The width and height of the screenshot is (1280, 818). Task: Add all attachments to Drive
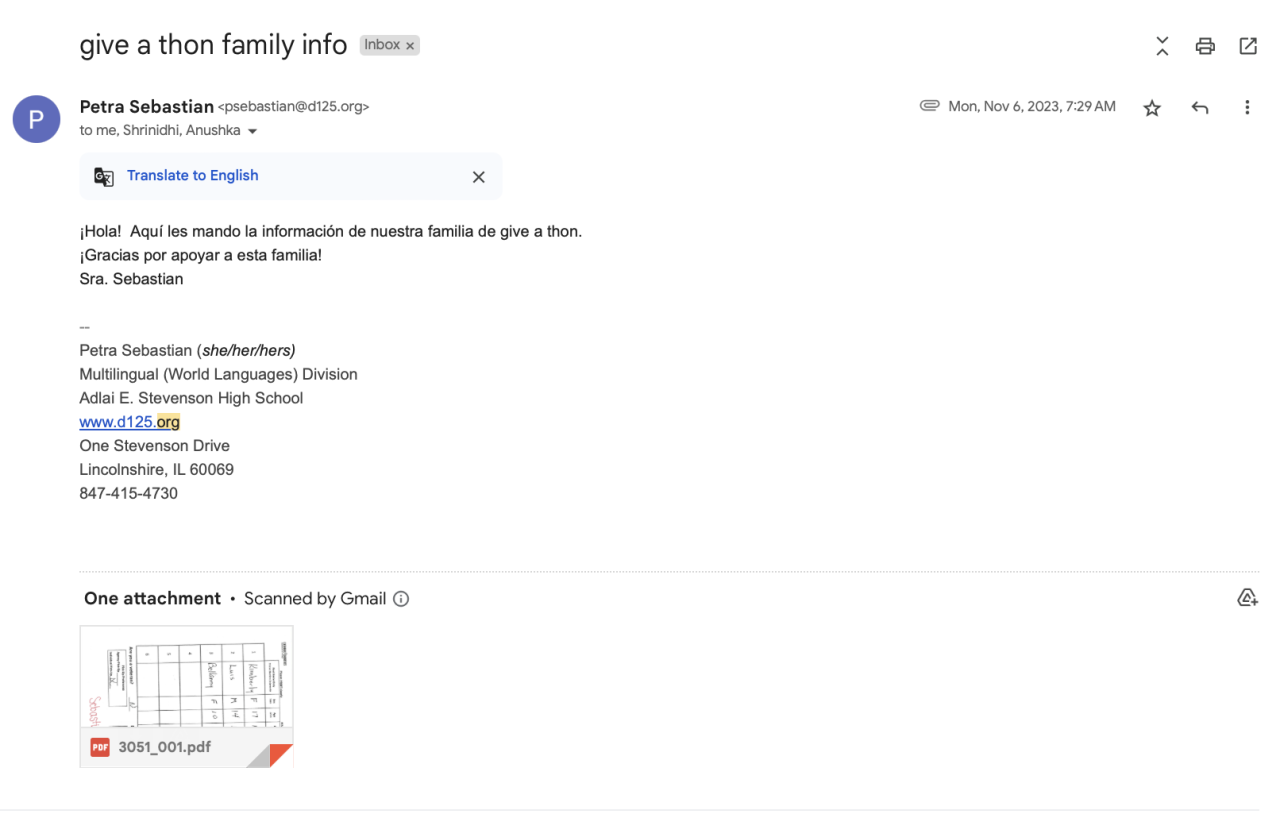[x=1247, y=598]
